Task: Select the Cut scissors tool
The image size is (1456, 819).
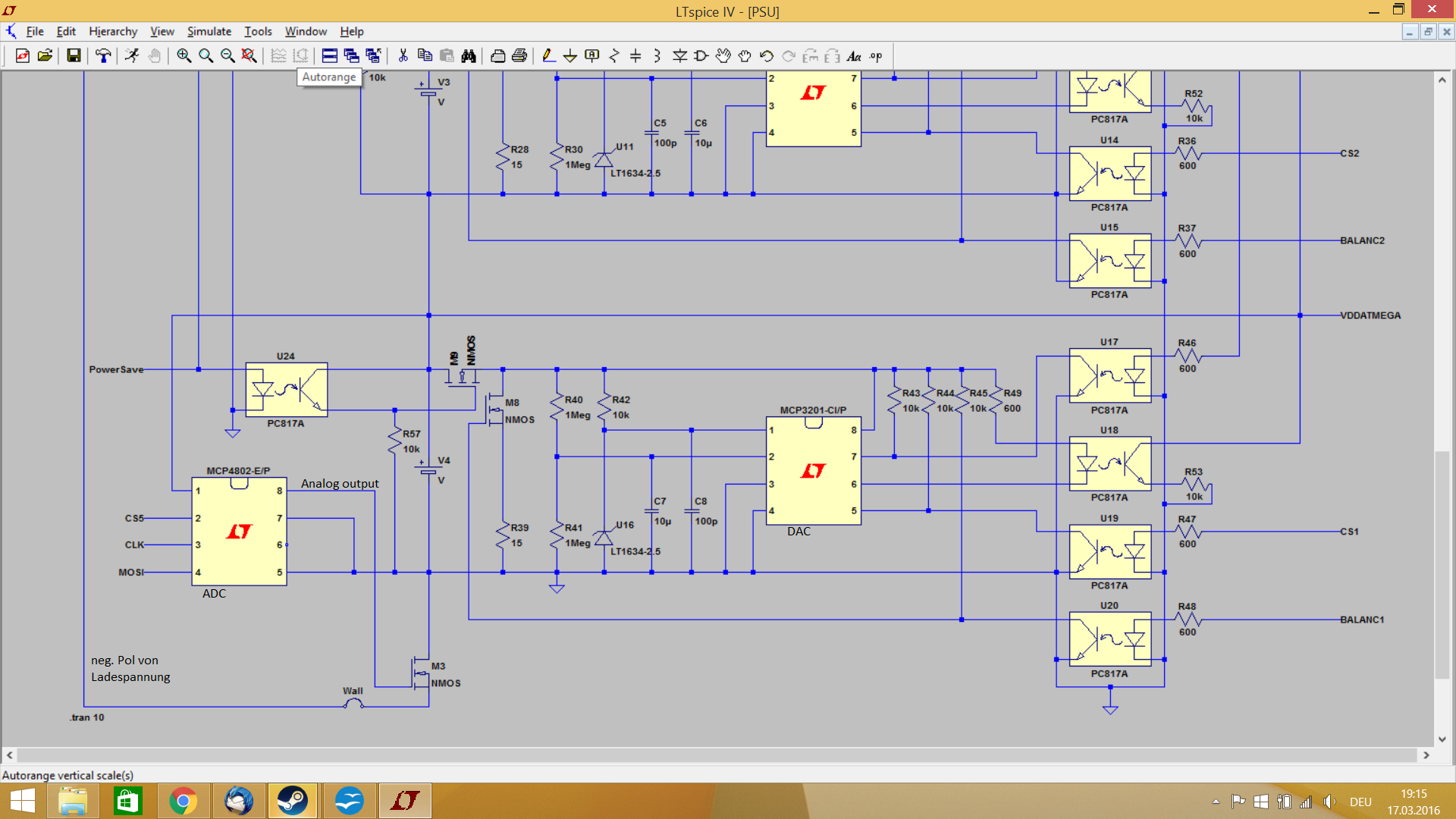Action: [x=403, y=55]
